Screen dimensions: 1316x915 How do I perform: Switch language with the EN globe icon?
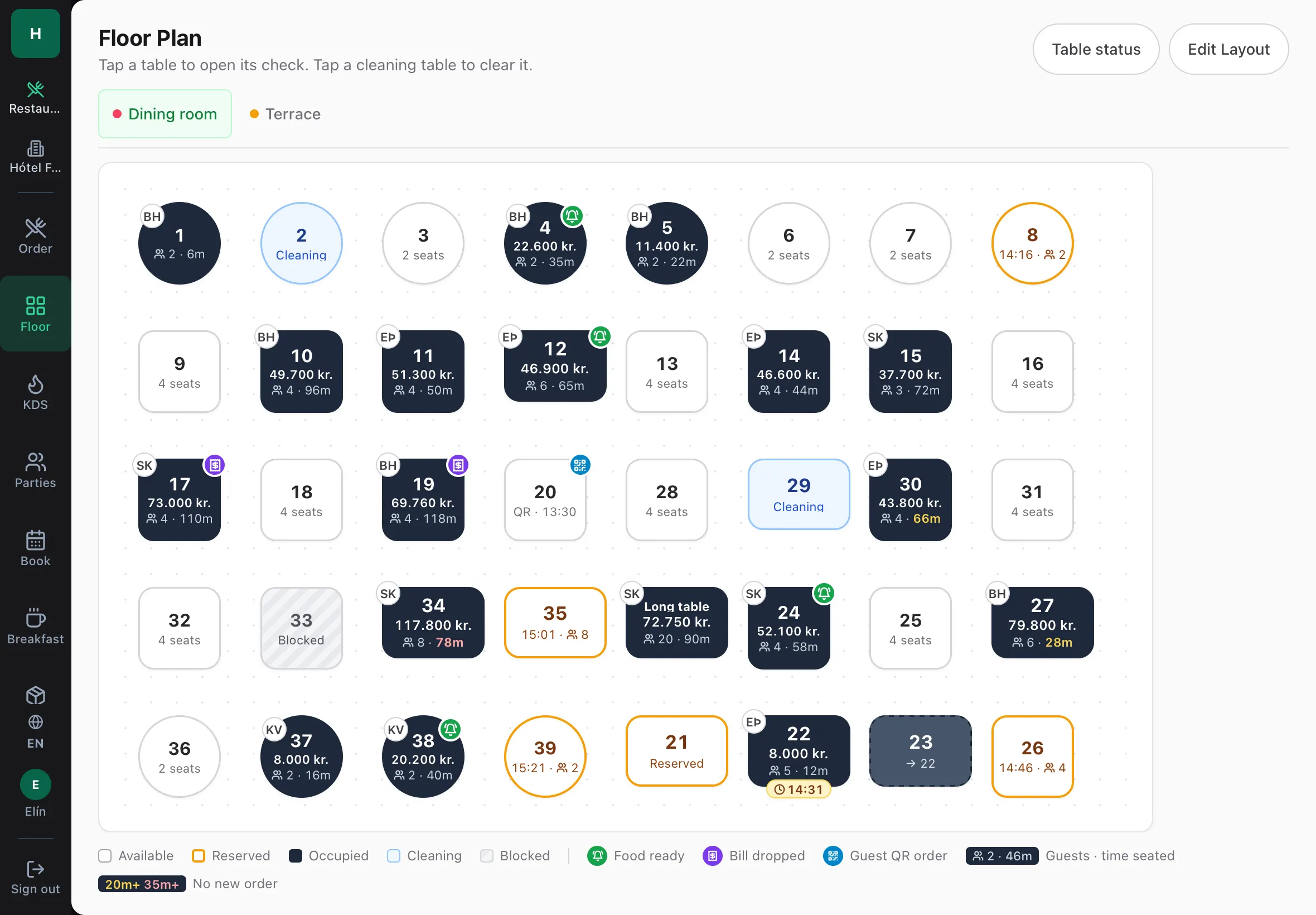(x=35, y=722)
